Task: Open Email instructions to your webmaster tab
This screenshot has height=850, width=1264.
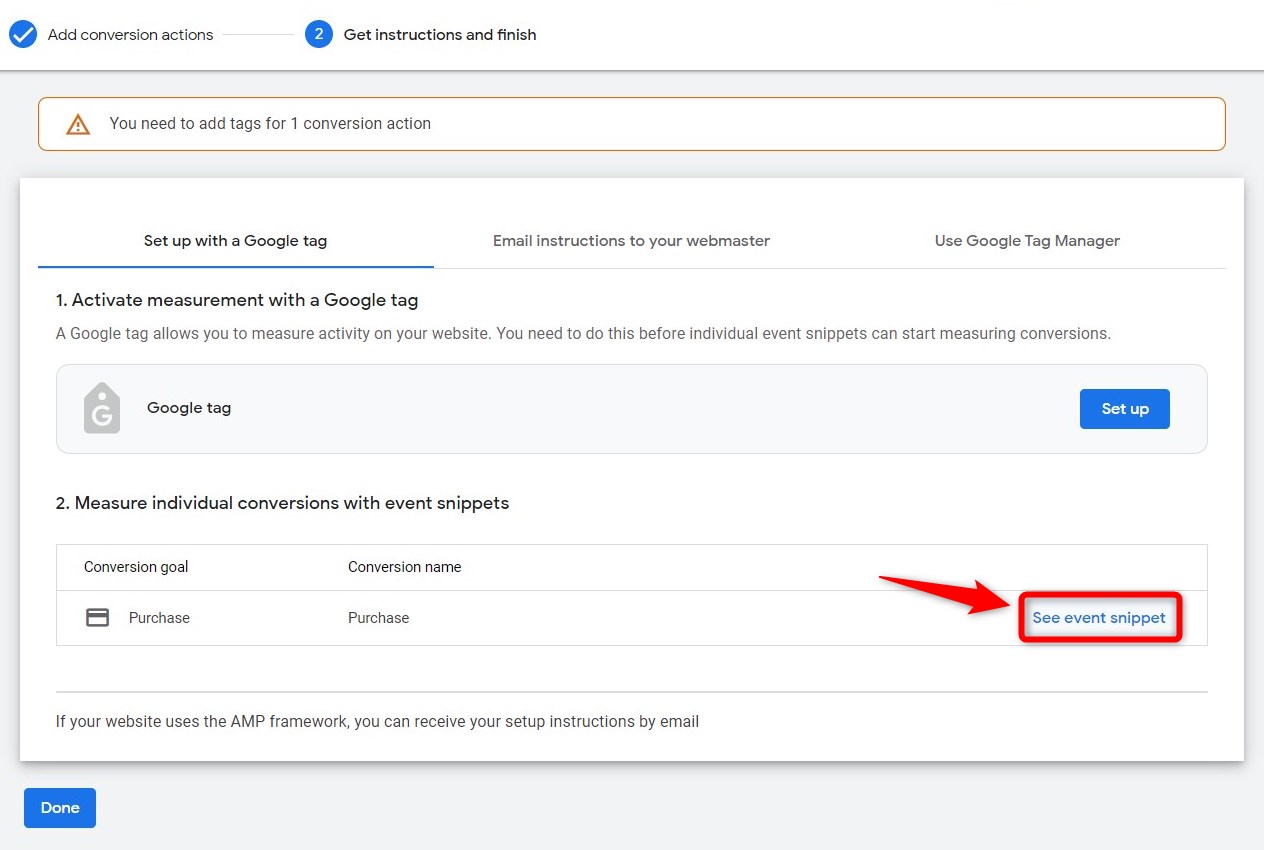Action: click(631, 241)
